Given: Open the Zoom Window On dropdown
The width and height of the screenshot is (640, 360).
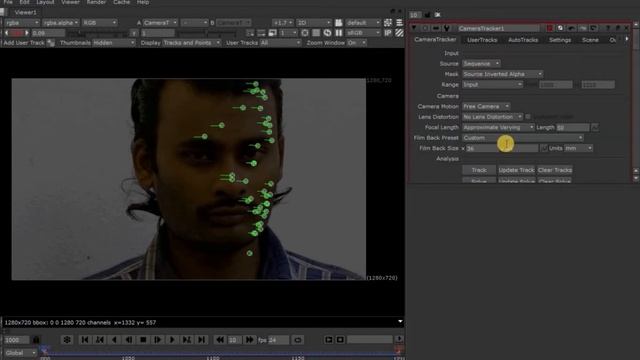Looking at the screenshot, I should point(357,42).
